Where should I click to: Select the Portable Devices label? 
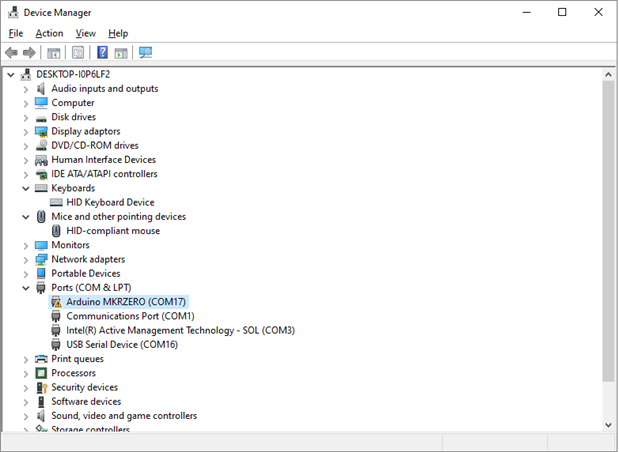click(x=86, y=273)
